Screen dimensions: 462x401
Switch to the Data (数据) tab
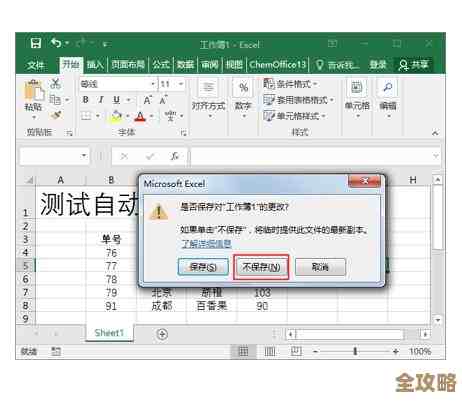click(185, 65)
